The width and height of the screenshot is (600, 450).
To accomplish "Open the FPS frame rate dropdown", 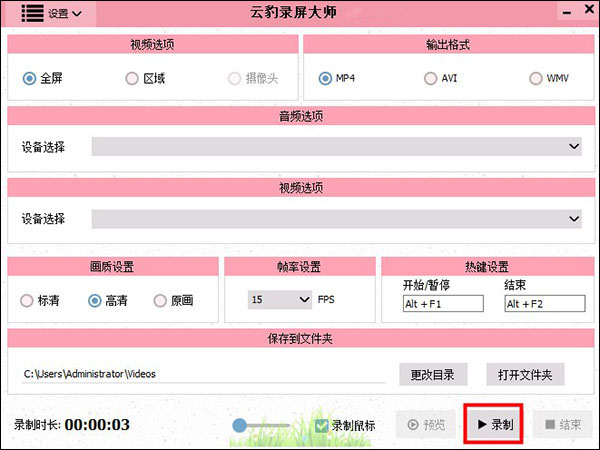I will pyautogui.click(x=280, y=300).
